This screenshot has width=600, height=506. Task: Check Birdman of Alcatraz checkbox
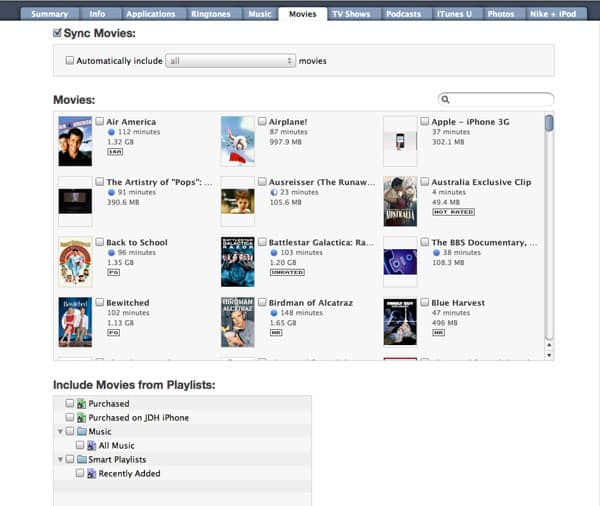(x=262, y=302)
